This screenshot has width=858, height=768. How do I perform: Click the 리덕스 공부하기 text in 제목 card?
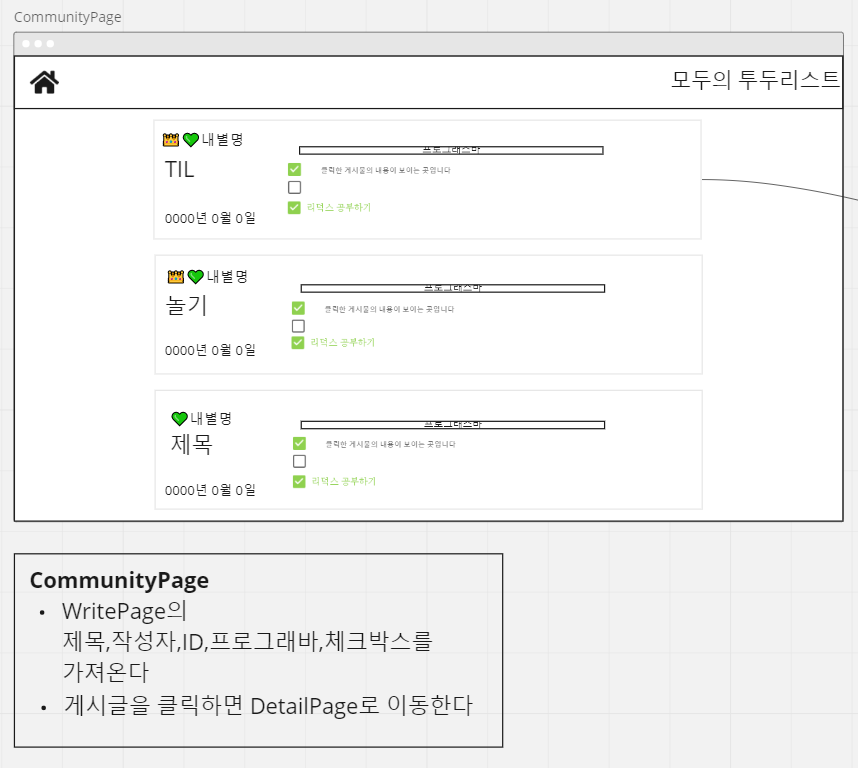tap(344, 481)
